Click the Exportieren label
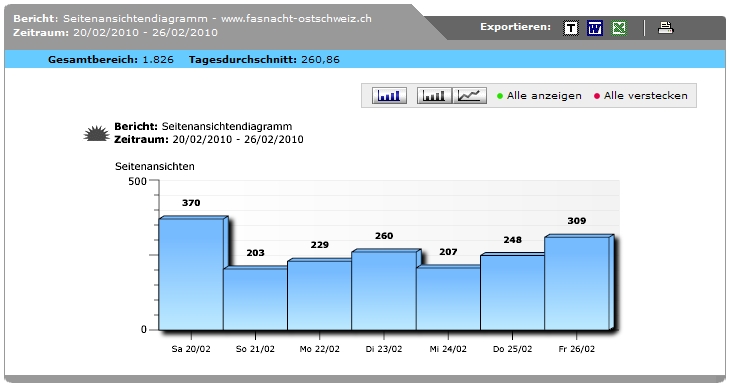This screenshot has height=387, width=730. pos(515,27)
